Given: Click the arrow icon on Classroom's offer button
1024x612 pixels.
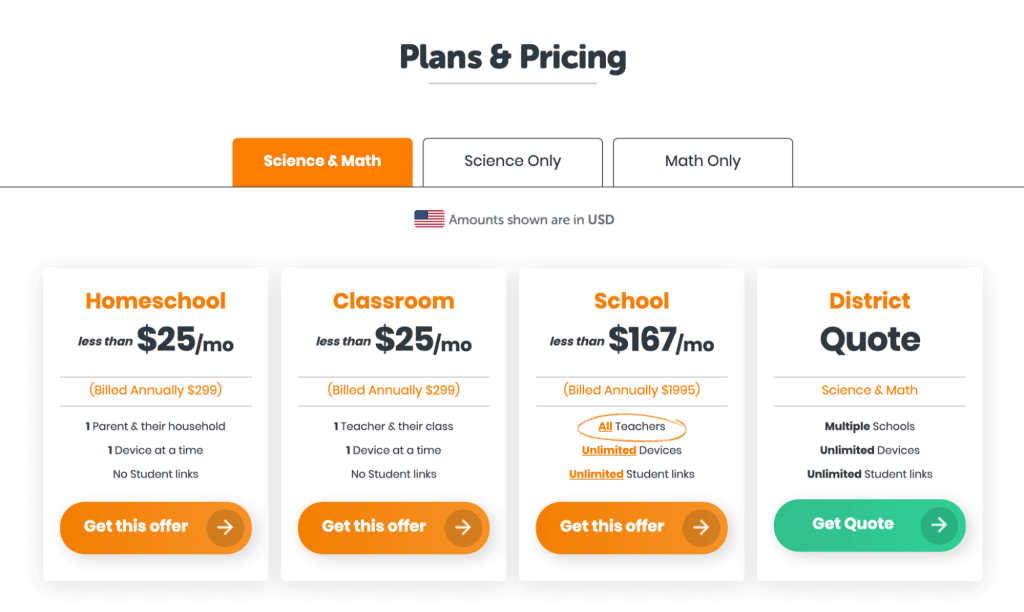Looking at the screenshot, I should click(x=463, y=528).
